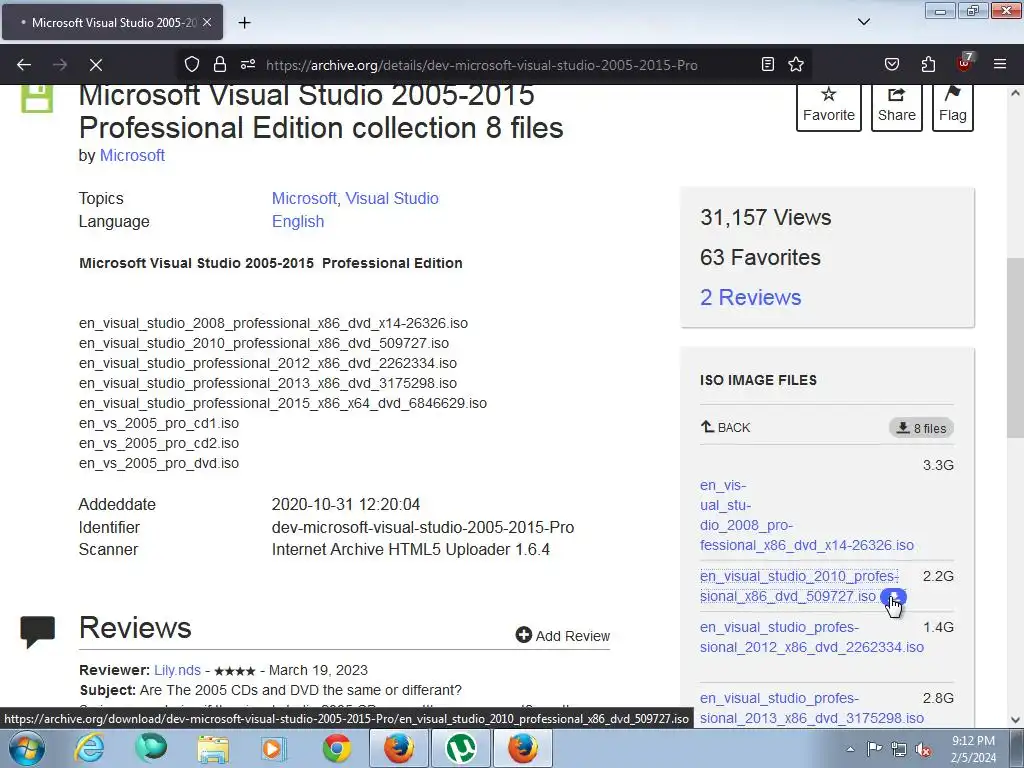Add Review for this item

pyautogui.click(x=562, y=635)
